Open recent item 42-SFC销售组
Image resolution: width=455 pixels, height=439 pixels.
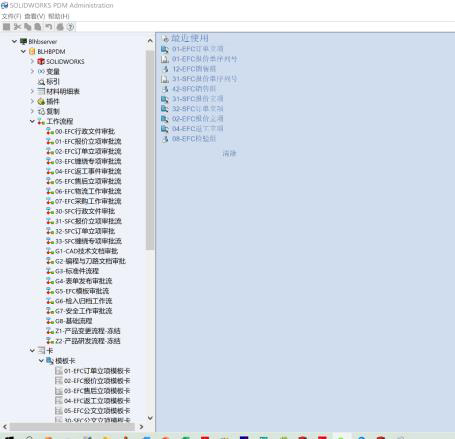[194, 89]
